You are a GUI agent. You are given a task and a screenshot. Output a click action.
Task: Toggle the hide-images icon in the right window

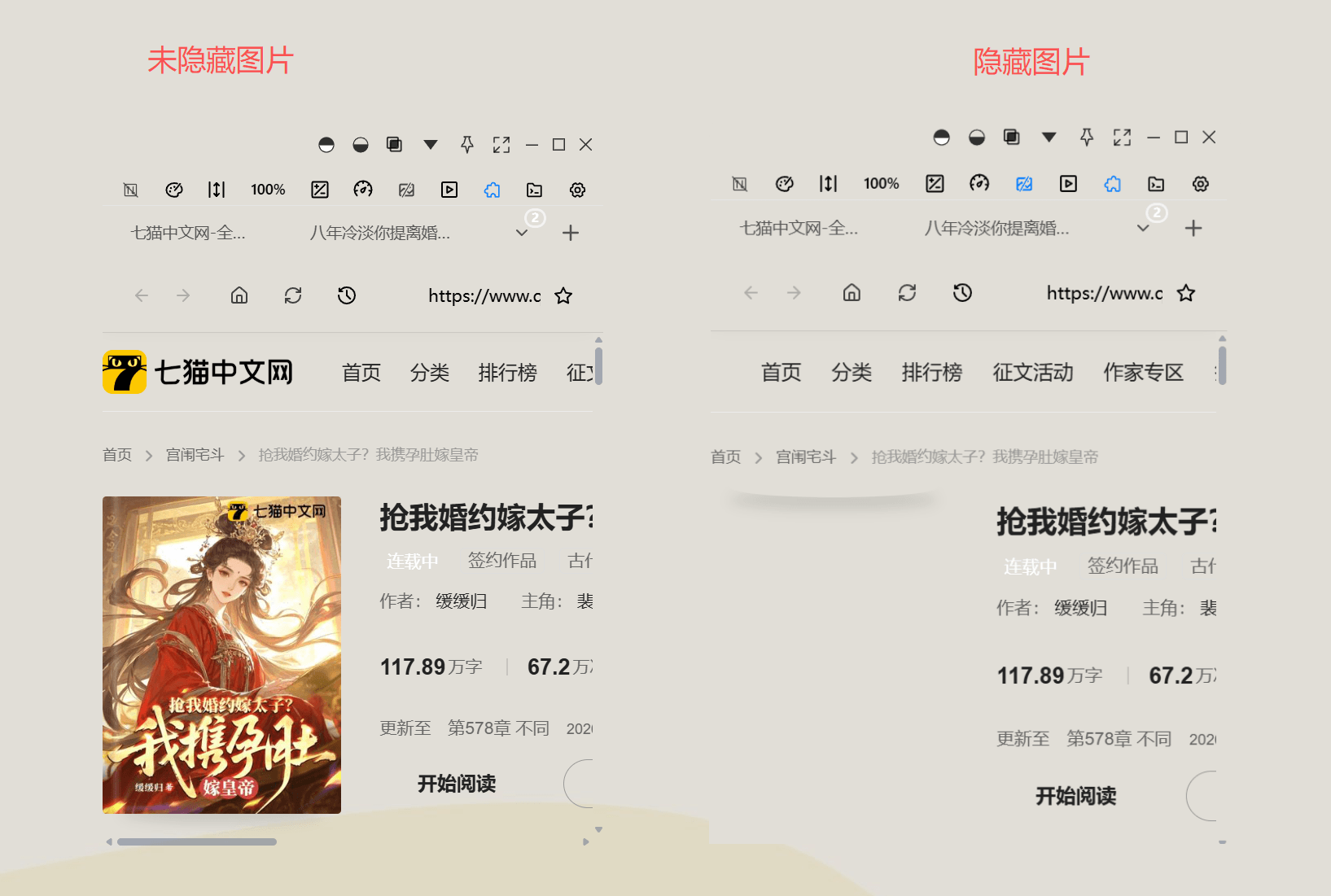click(1024, 184)
